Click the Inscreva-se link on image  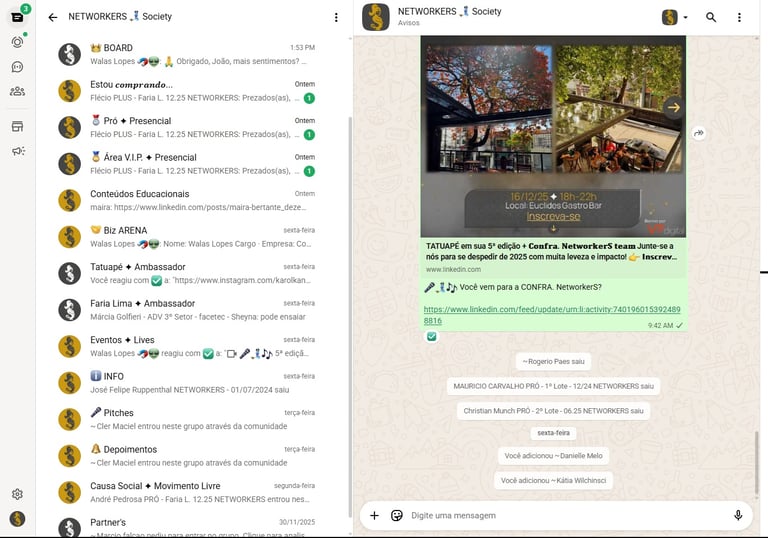[553, 216]
